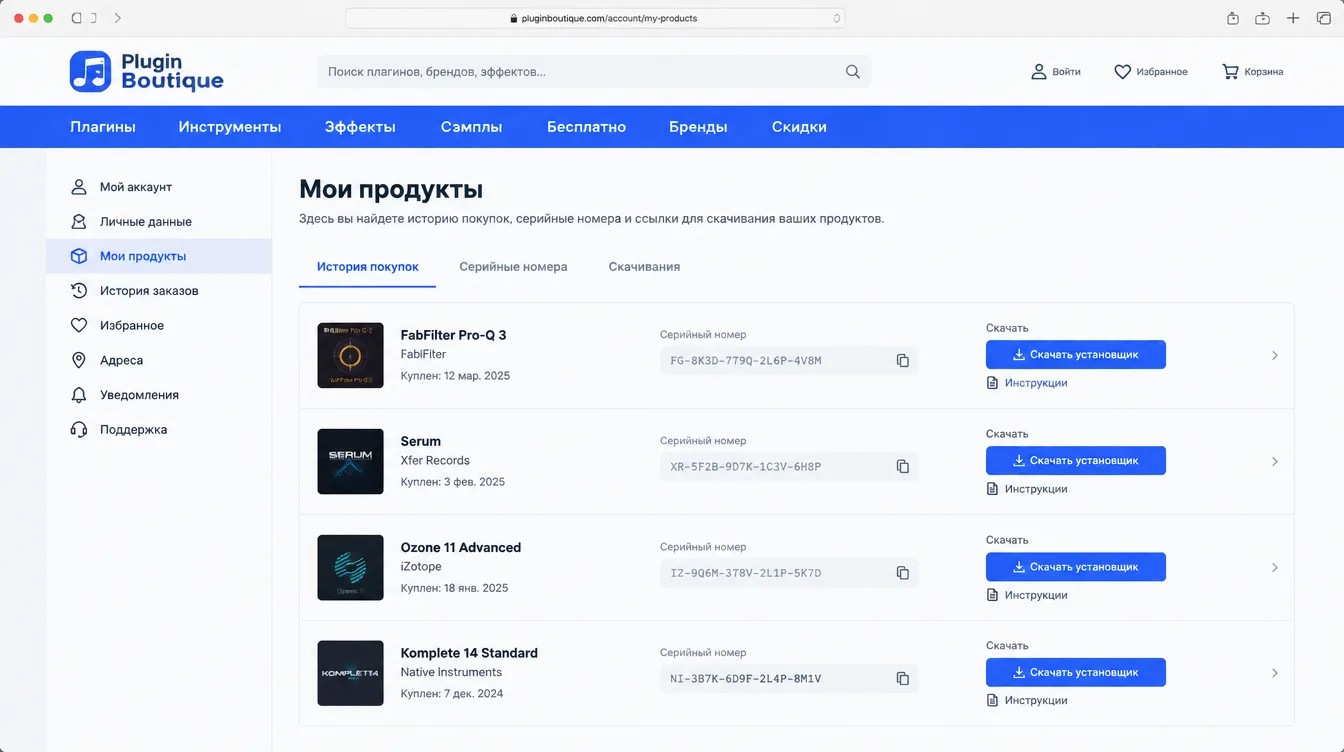This screenshot has width=1344, height=752.
Task: Open the Плагины navigation menu
Action: coord(103,127)
